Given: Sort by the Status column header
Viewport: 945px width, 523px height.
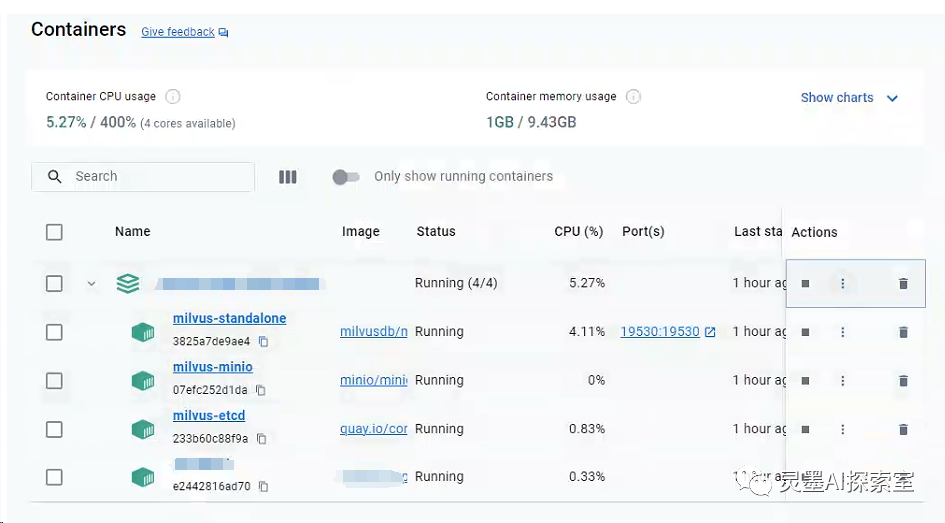Looking at the screenshot, I should 436,231.
